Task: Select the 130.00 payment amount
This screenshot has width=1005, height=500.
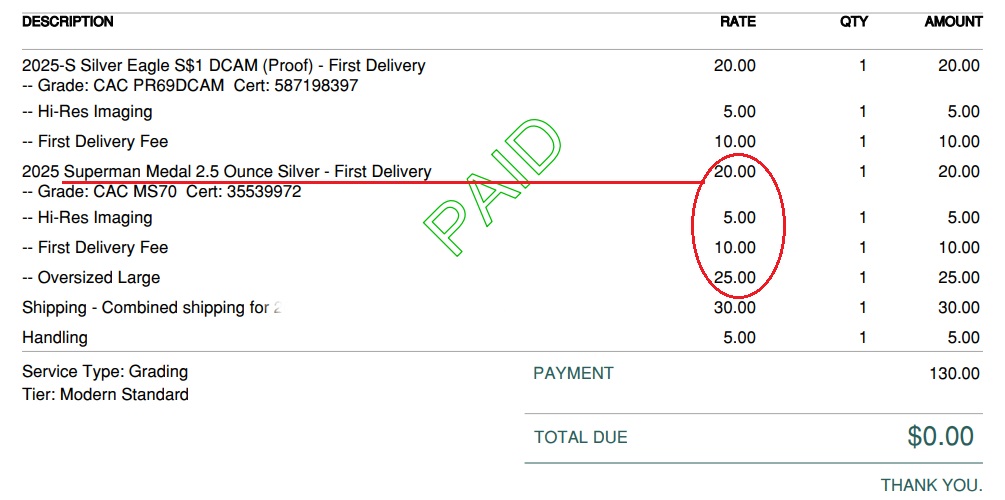Action: point(955,374)
